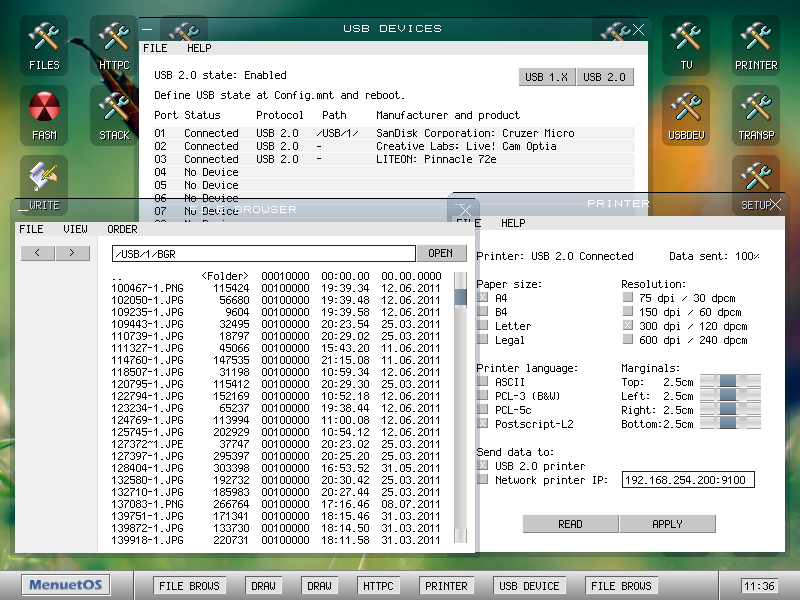Open the TV application icon
800x600 pixels.
click(686, 45)
